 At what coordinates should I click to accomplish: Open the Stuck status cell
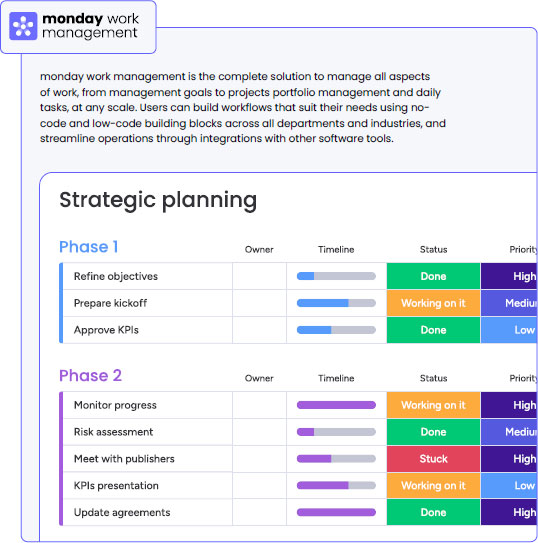433,459
